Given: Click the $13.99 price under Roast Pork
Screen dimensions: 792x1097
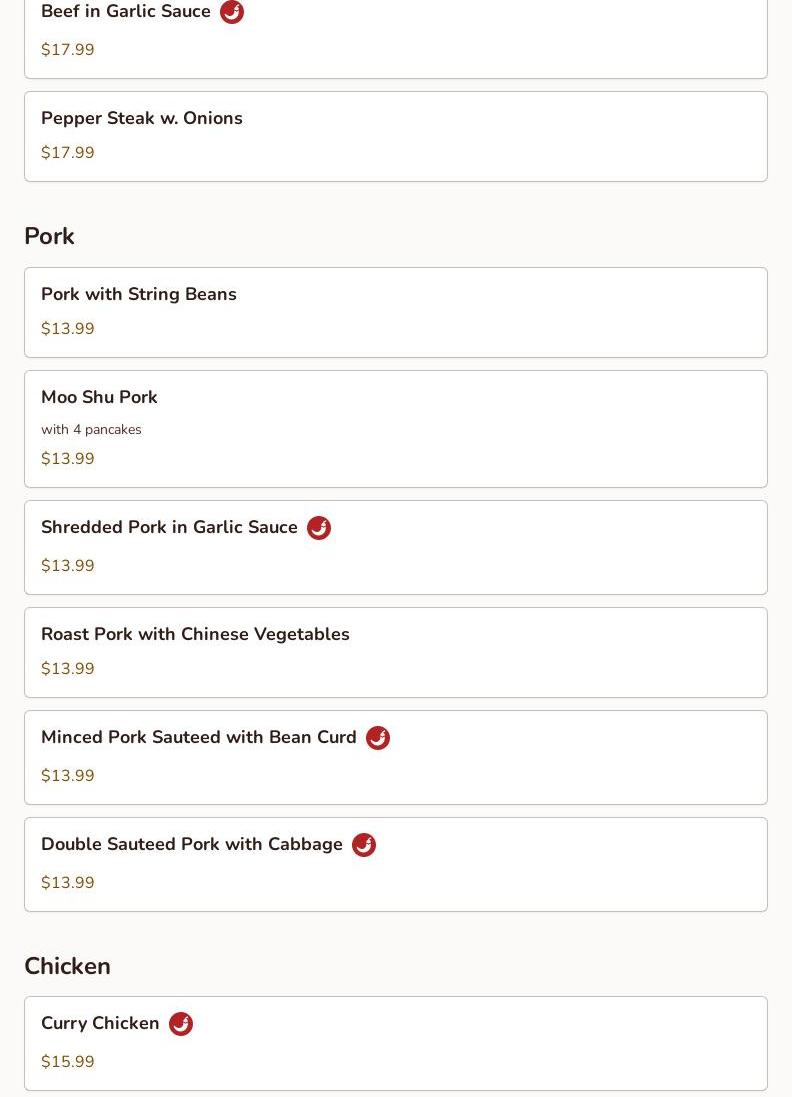Looking at the screenshot, I should (x=68, y=669).
